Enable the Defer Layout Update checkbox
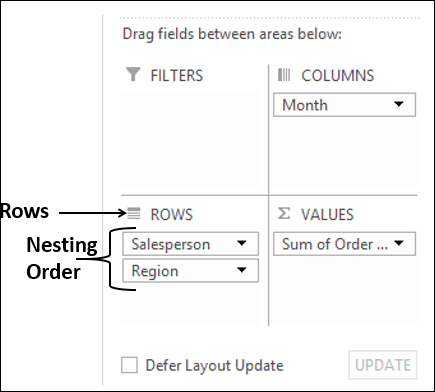 (x=129, y=365)
